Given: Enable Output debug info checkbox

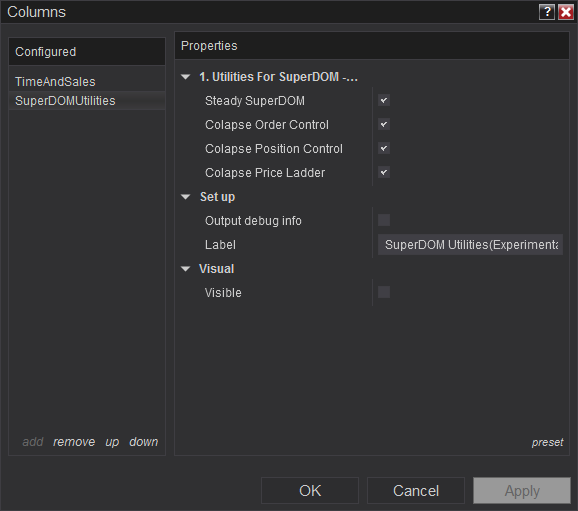Looking at the screenshot, I should (x=384, y=220).
